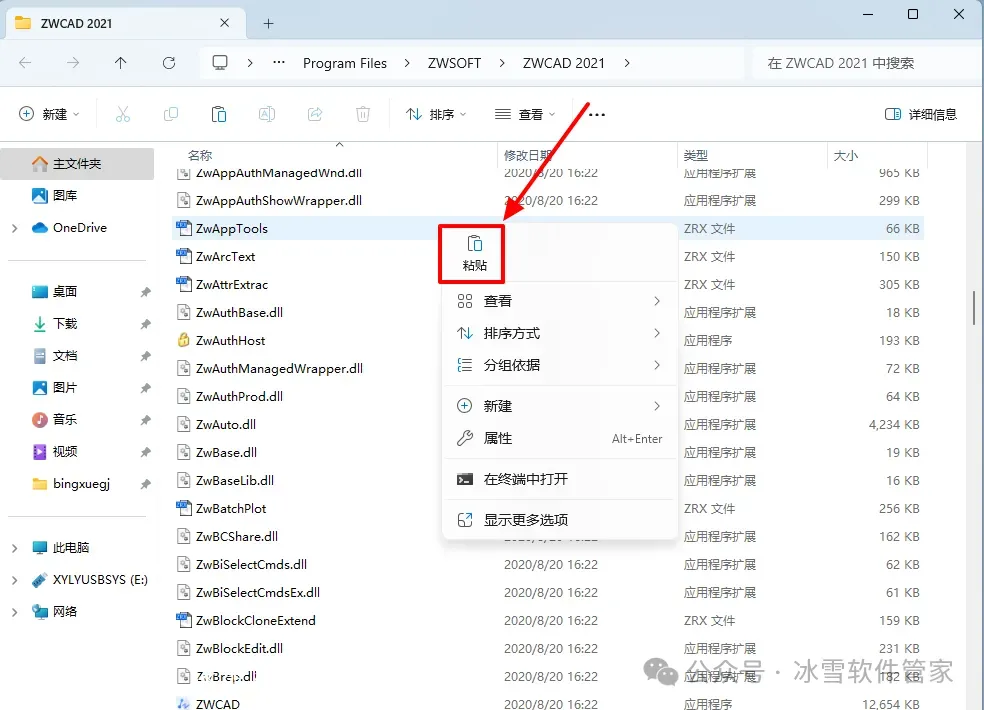Select the ZwBlockCloneExtend file

255,621
